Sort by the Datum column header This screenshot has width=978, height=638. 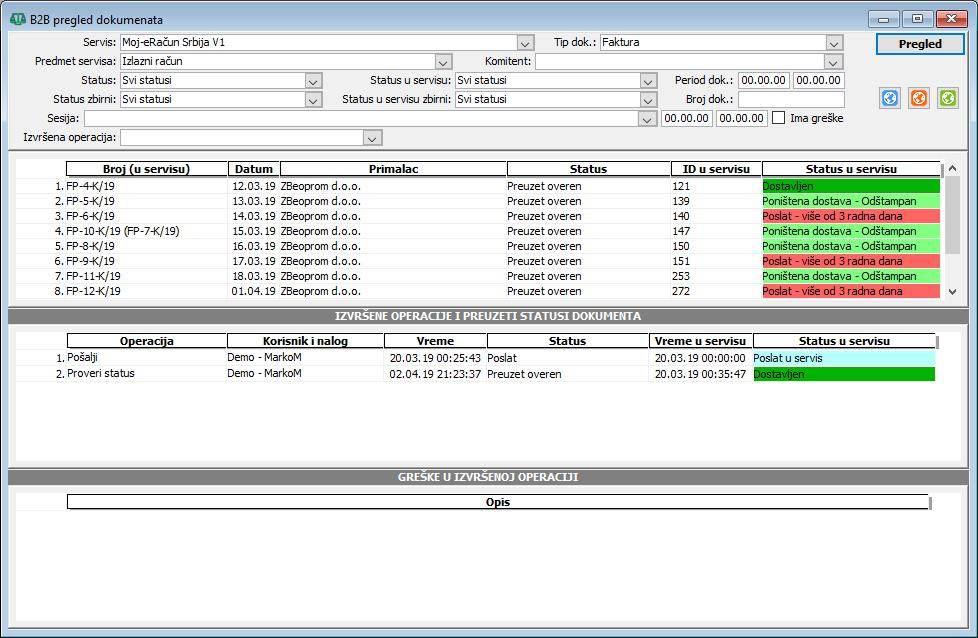pos(253,169)
